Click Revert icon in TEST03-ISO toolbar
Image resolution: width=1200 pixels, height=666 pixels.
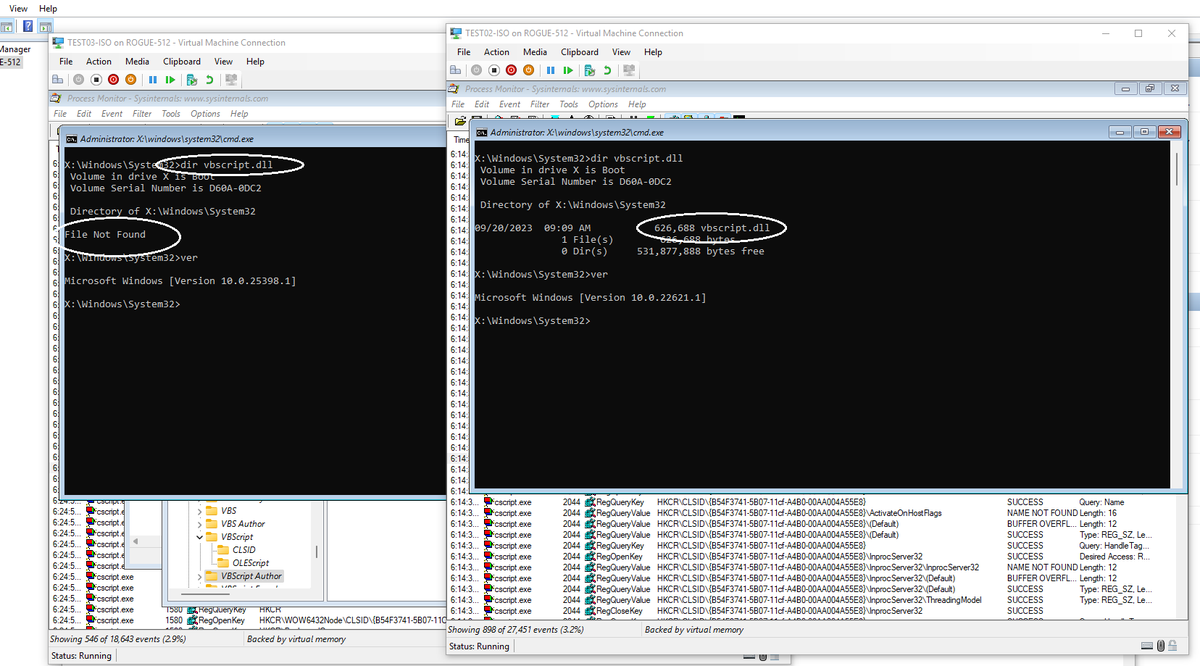(x=209, y=79)
